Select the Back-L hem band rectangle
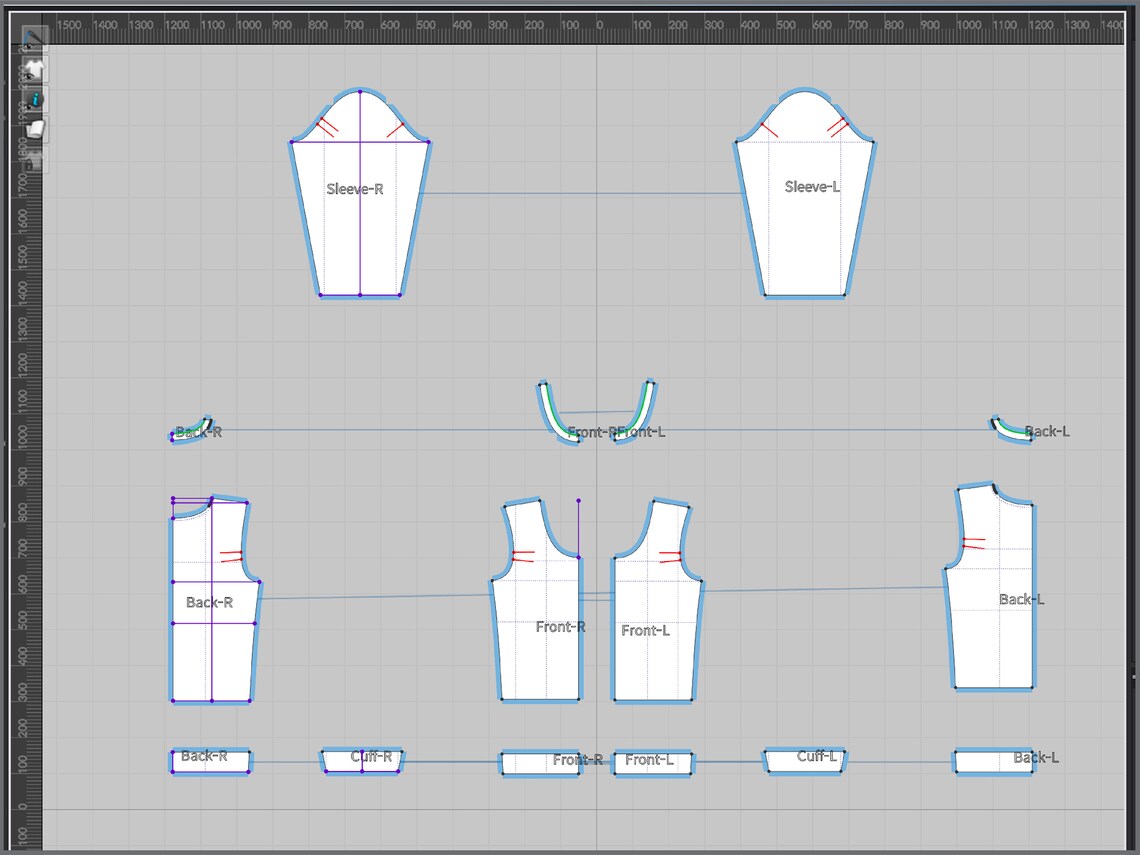Screen dimensions: 1140x855 (x=993, y=762)
